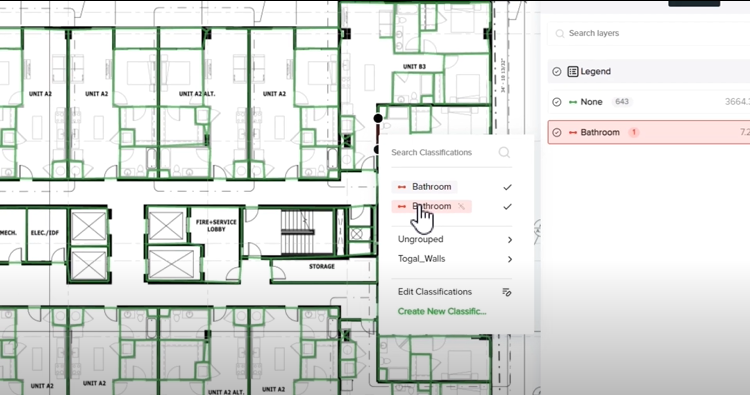
Task: Open the Togal_Walls classification group
Action: point(454,259)
